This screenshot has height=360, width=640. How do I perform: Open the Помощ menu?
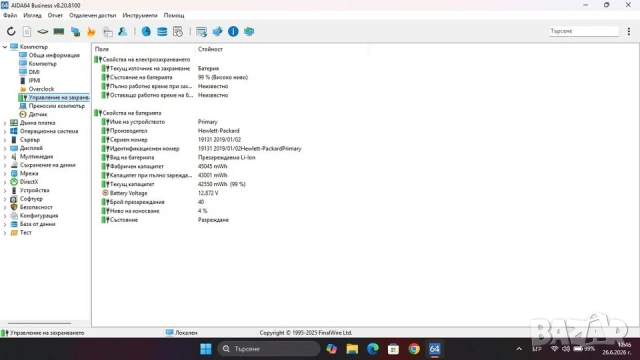pyautogui.click(x=174, y=16)
